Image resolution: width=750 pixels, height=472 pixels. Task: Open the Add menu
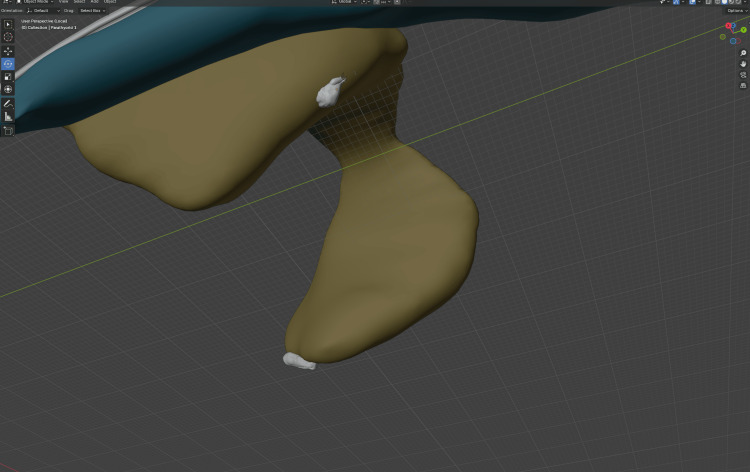pos(95,2)
